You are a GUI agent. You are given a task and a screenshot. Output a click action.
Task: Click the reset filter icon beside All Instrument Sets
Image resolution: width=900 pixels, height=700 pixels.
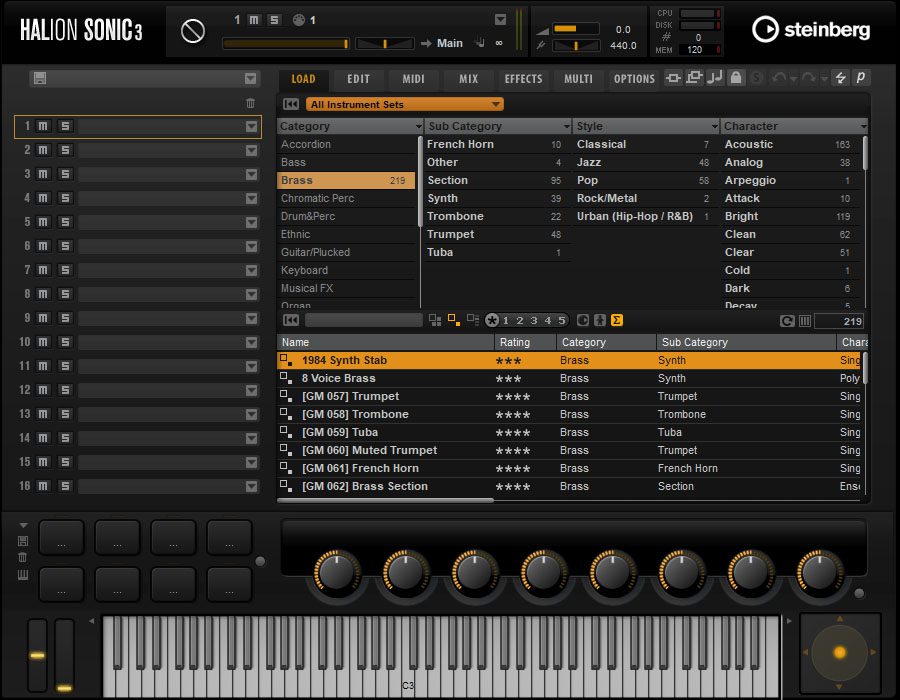click(x=291, y=104)
